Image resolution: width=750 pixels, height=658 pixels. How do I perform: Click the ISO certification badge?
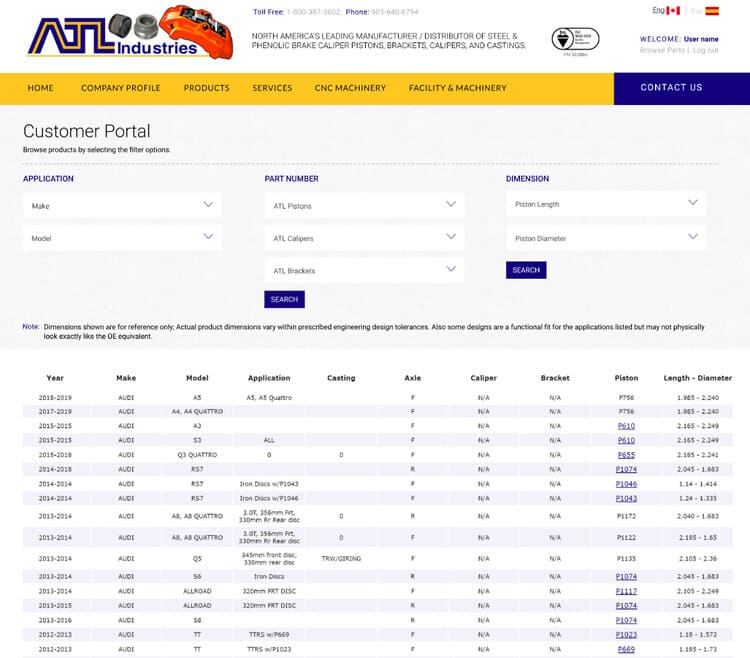[x=575, y=40]
